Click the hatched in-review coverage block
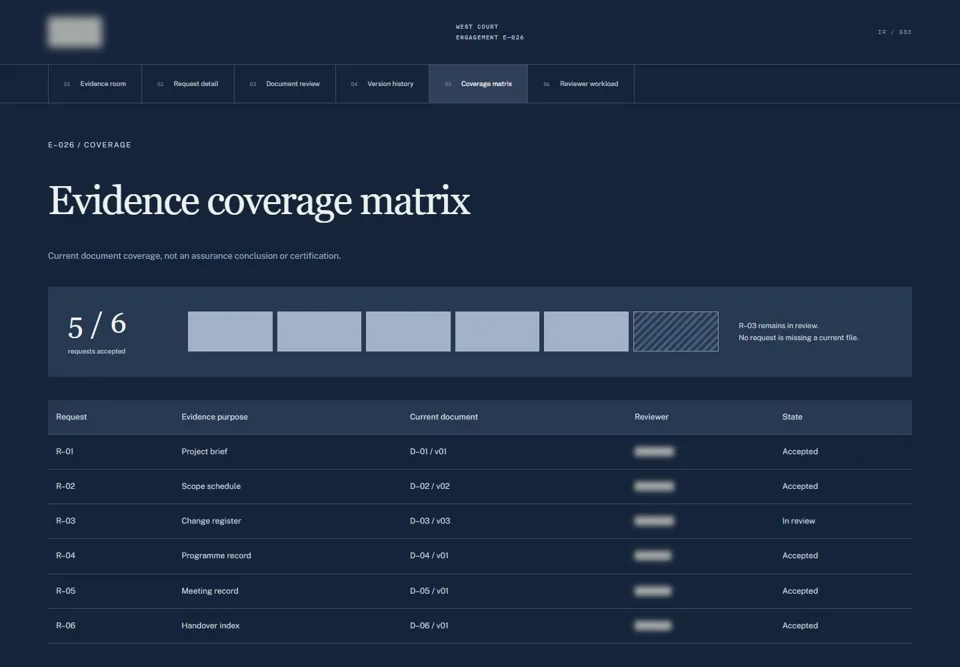Viewport: 960px width, 667px height. pos(676,331)
